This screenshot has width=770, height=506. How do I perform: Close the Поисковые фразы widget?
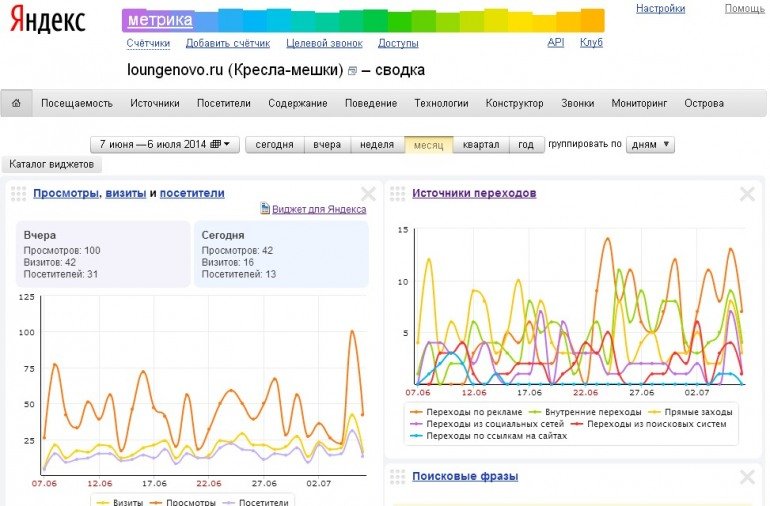click(746, 477)
